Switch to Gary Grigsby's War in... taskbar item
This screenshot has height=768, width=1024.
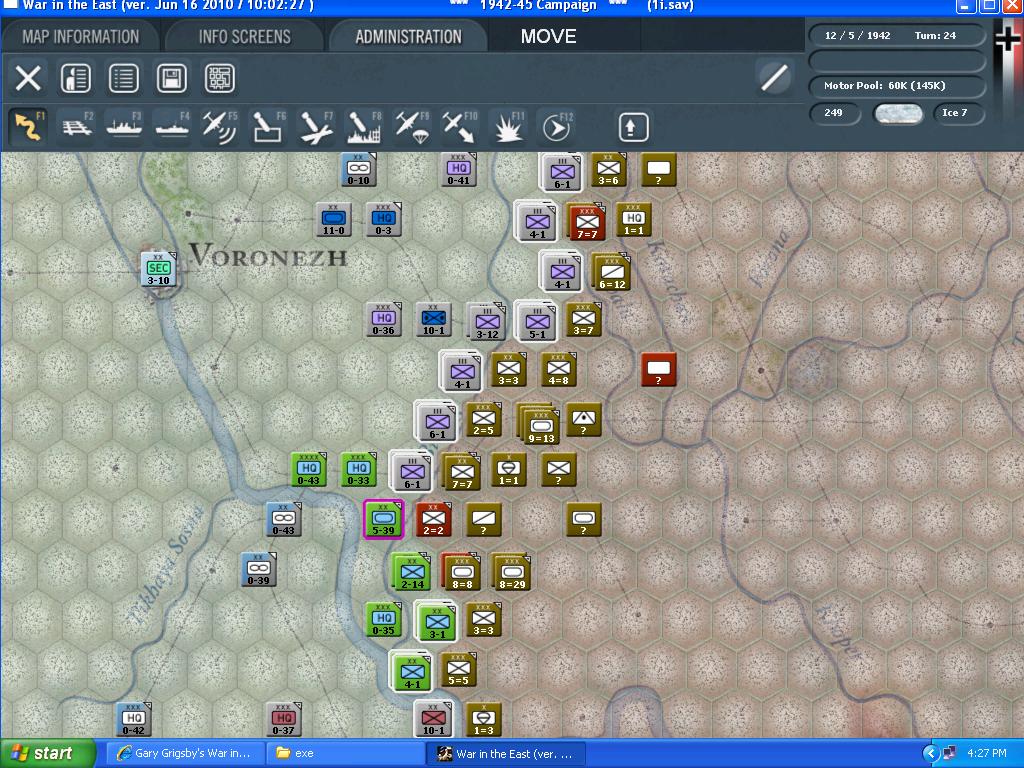(187, 754)
